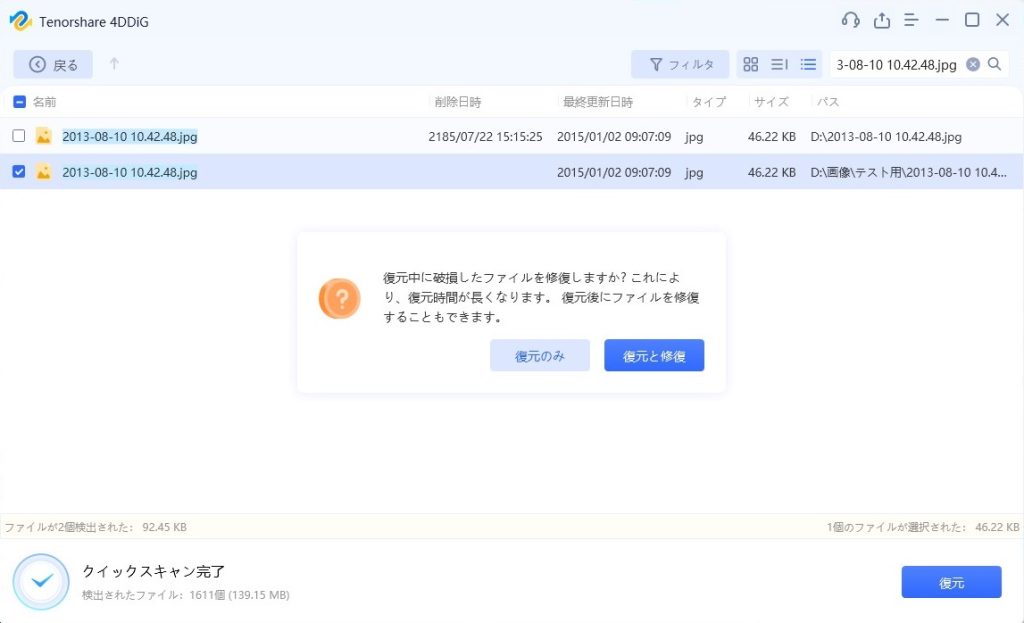
Task: Click the share/export icon in title bar
Action: [x=881, y=20]
